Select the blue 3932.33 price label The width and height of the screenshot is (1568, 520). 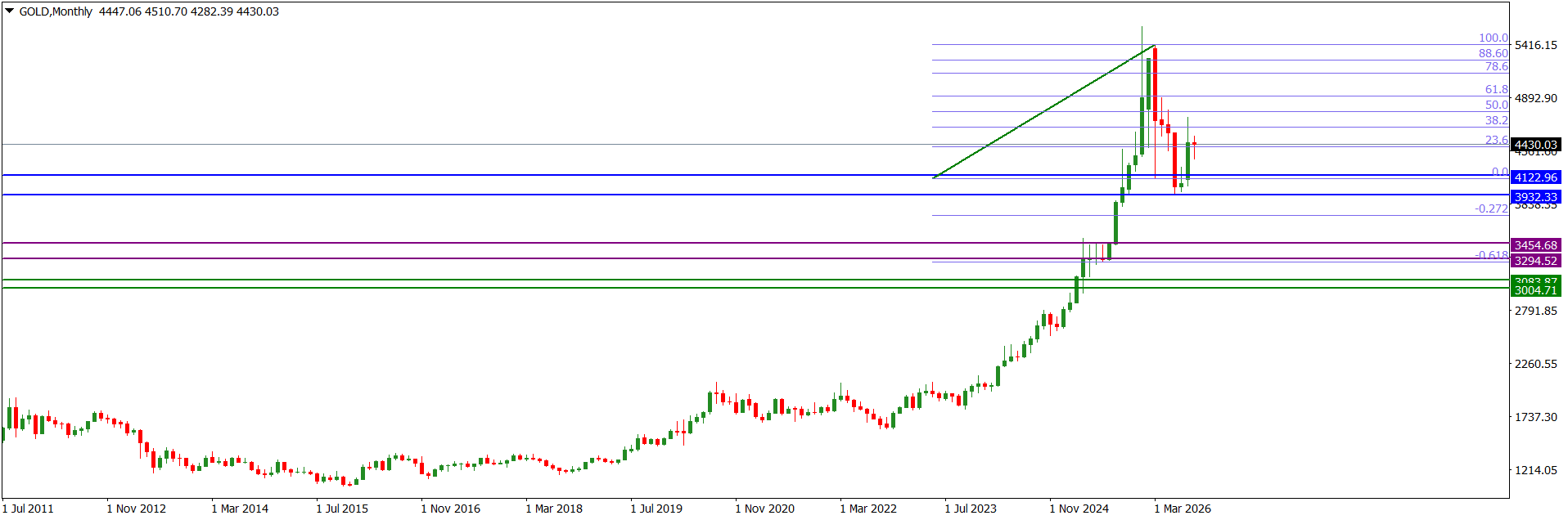tap(1535, 197)
